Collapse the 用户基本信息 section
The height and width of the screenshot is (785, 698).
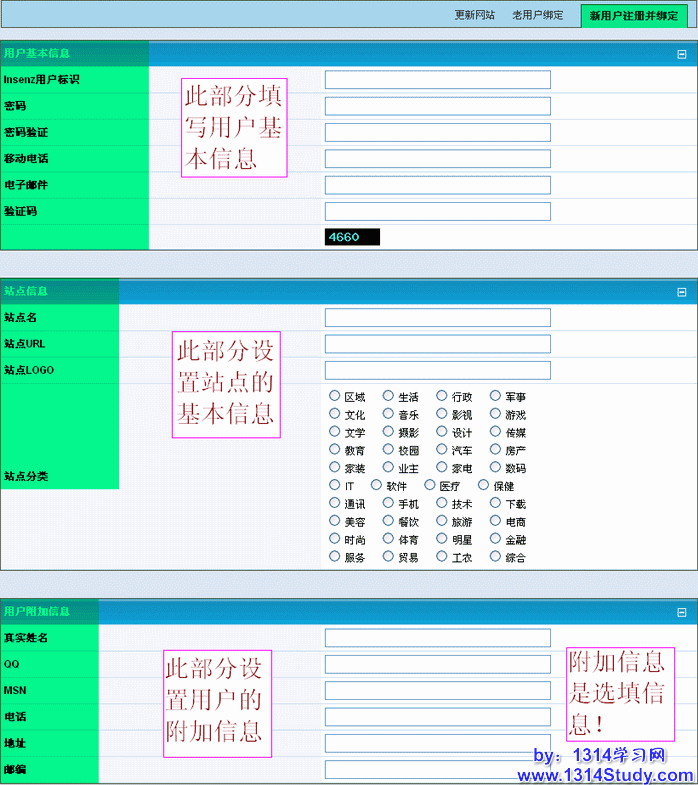click(x=681, y=55)
